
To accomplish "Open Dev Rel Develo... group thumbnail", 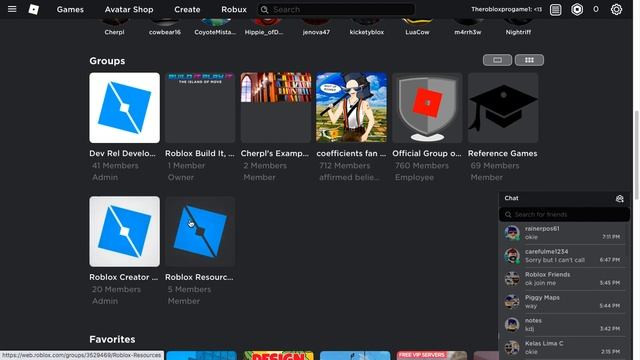I will 124,108.
